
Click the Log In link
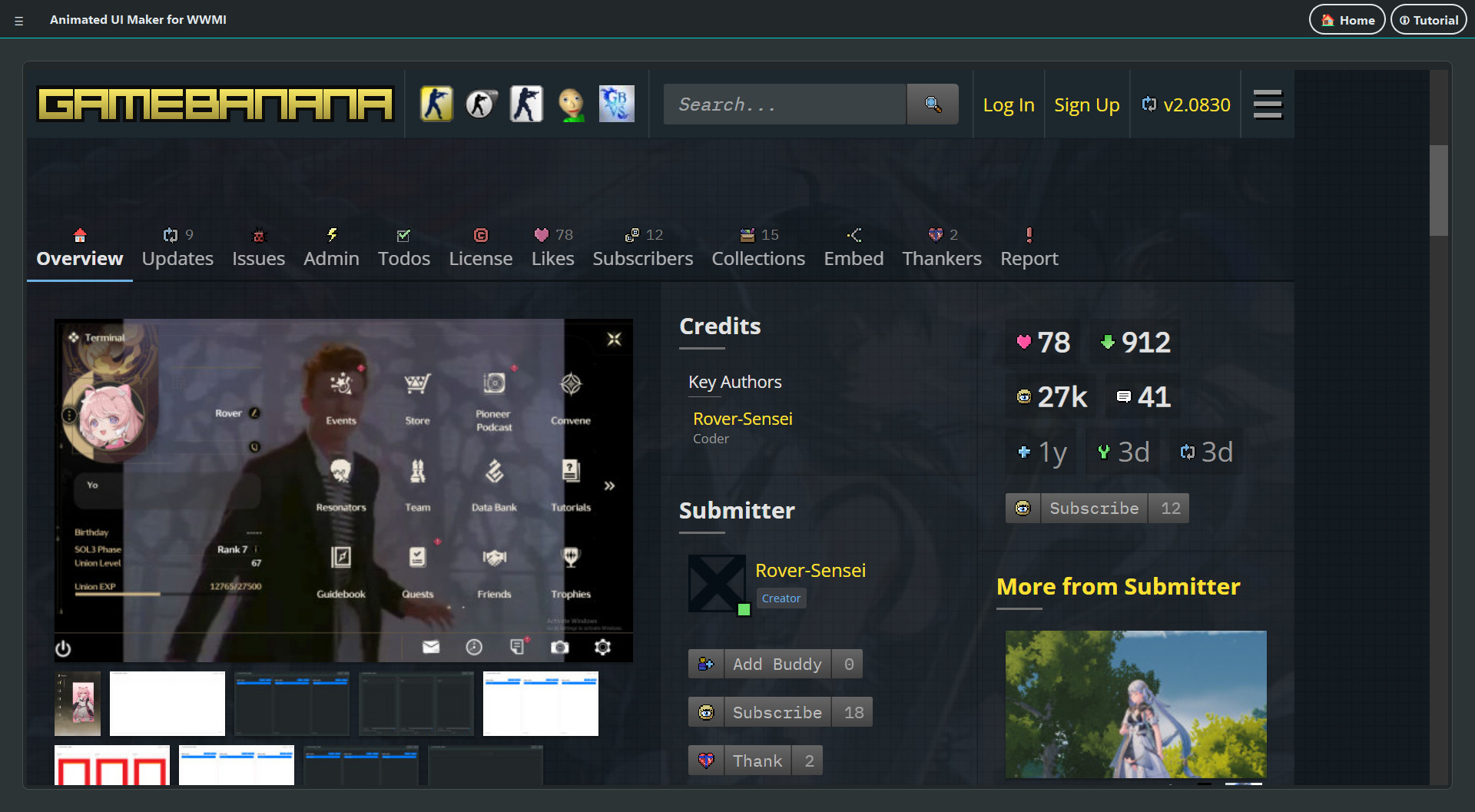coord(1008,104)
